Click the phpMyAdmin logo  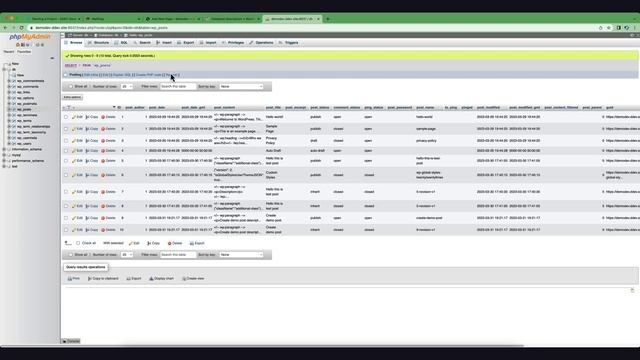coord(30,37)
